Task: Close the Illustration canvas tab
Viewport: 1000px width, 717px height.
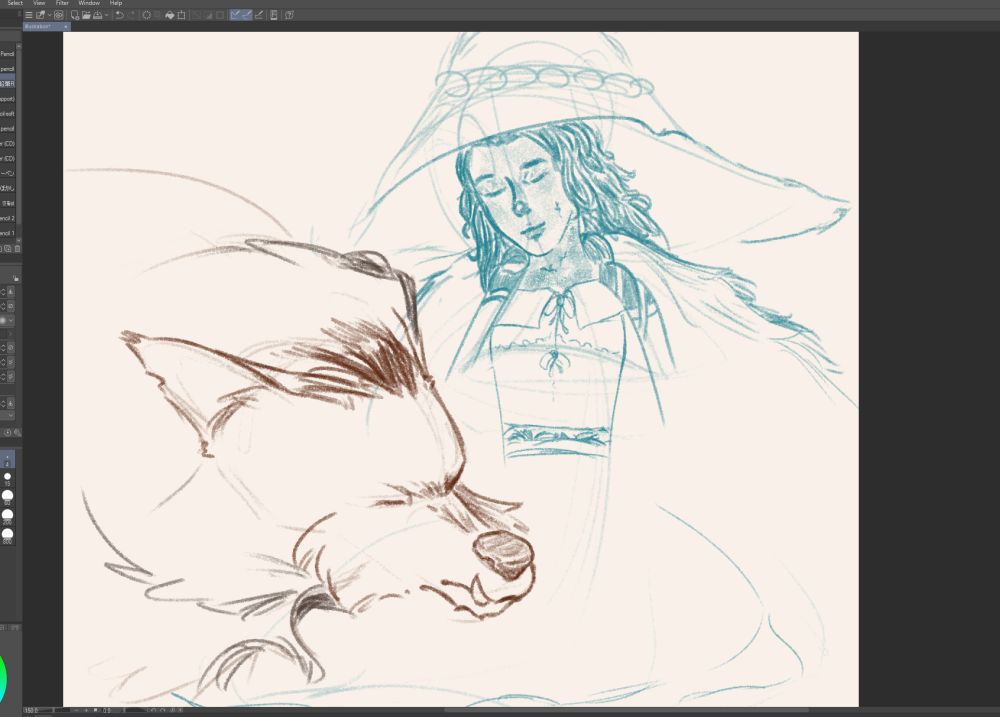Action: point(66,26)
